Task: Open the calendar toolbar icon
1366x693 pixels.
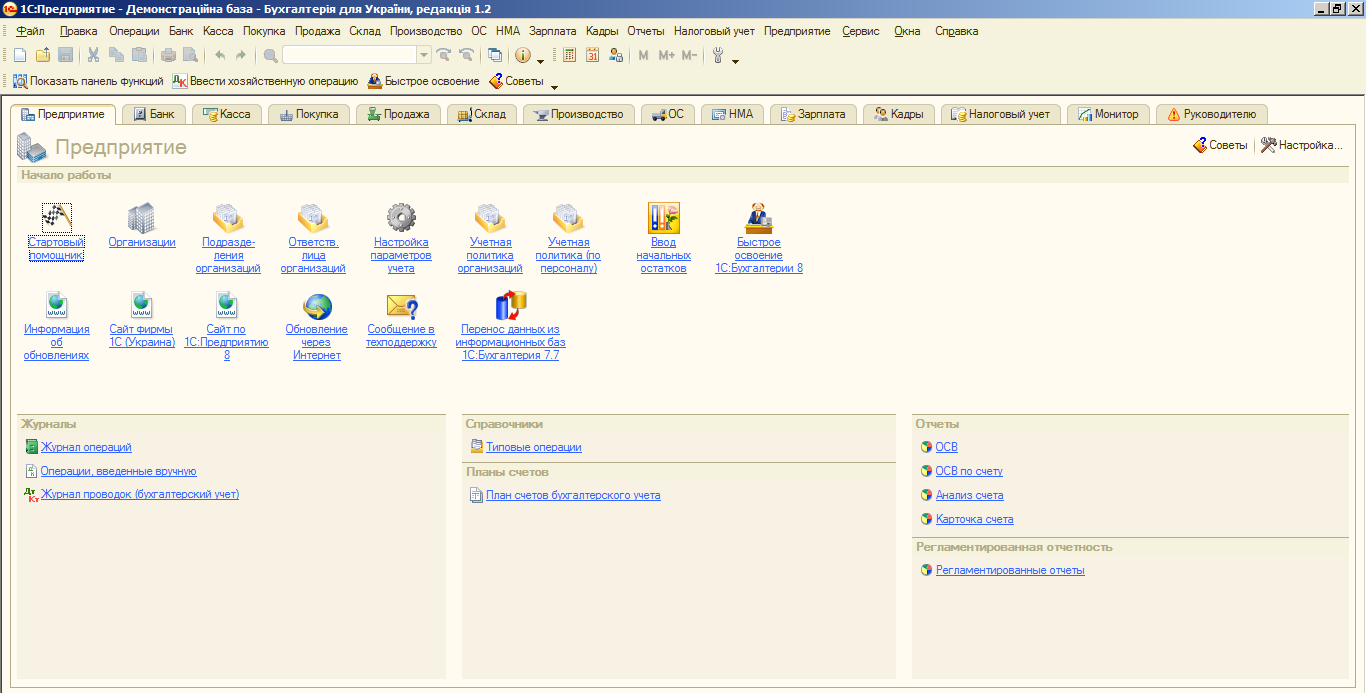Action: pos(593,55)
